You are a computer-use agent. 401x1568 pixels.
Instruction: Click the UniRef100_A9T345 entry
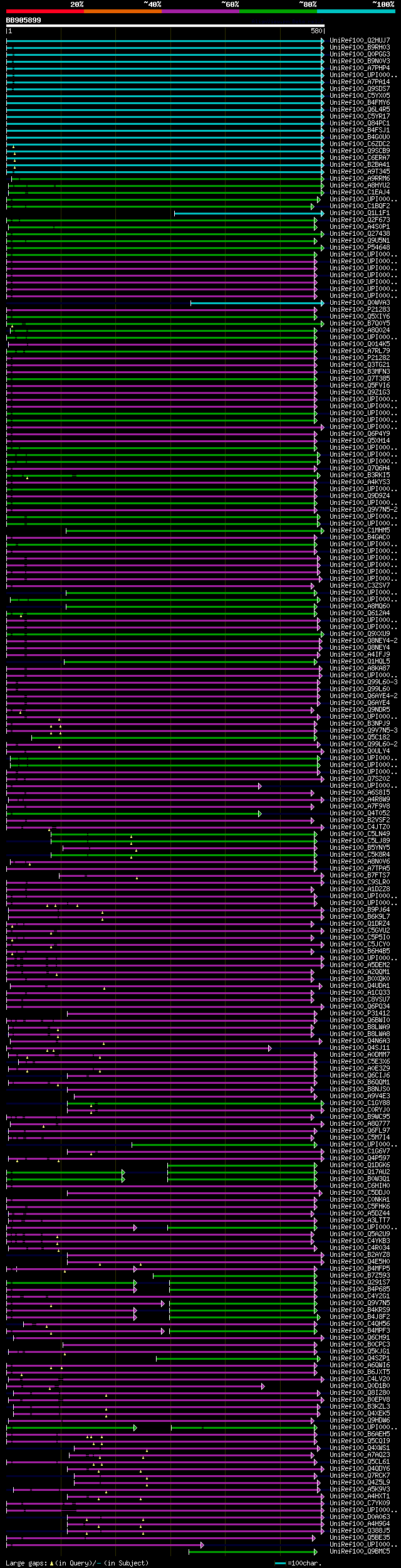pos(360,172)
